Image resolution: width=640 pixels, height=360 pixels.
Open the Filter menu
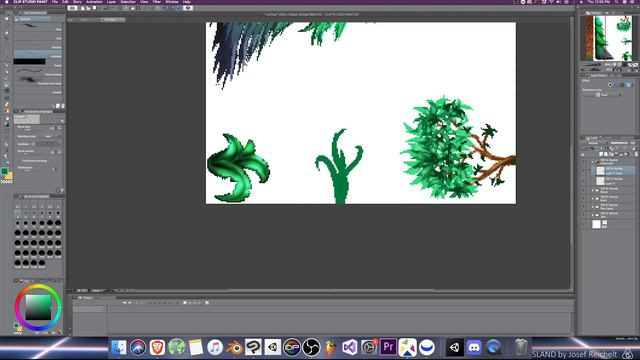(x=157, y=2)
